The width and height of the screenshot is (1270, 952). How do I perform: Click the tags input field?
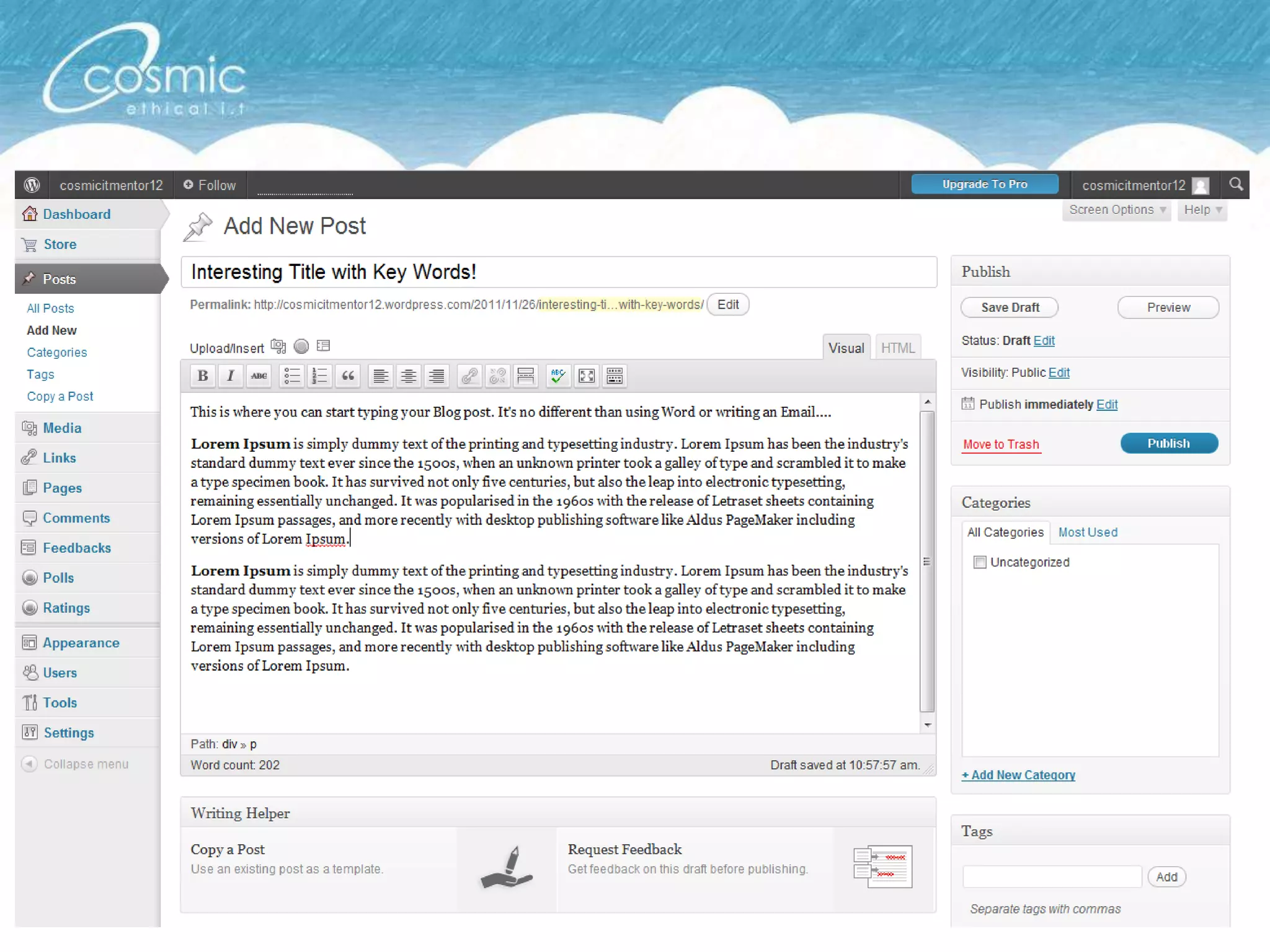[x=1052, y=876]
